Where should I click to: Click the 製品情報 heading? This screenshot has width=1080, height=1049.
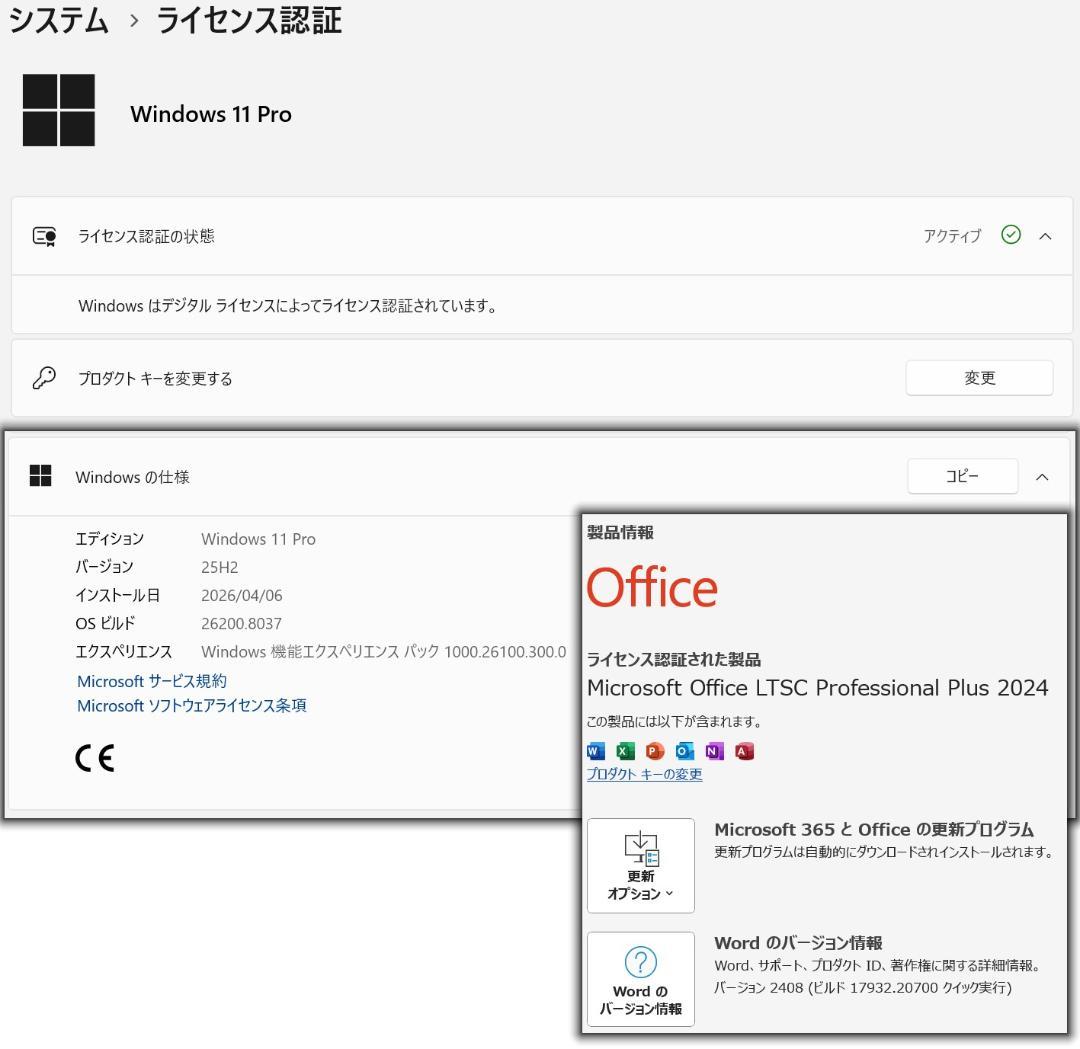[x=620, y=532]
